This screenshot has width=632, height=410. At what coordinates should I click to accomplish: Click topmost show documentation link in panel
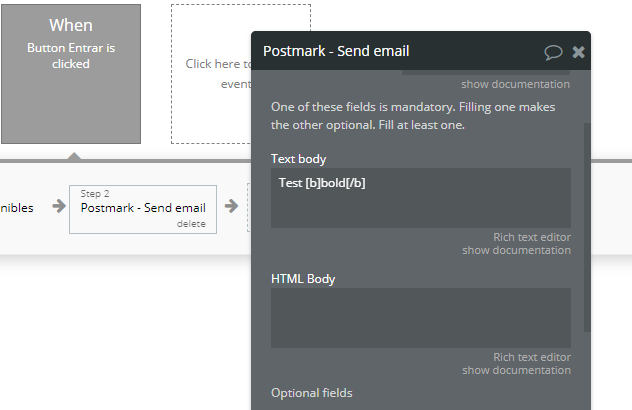(516, 85)
